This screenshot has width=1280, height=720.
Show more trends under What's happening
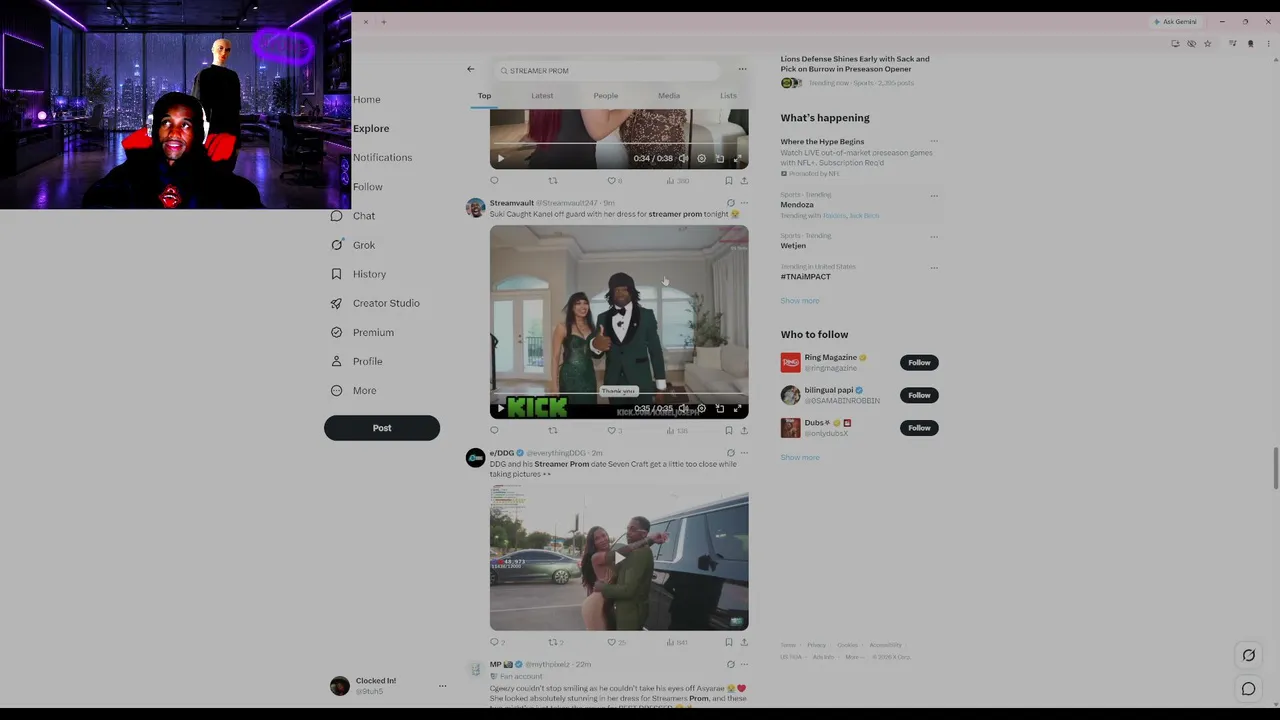(800, 301)
